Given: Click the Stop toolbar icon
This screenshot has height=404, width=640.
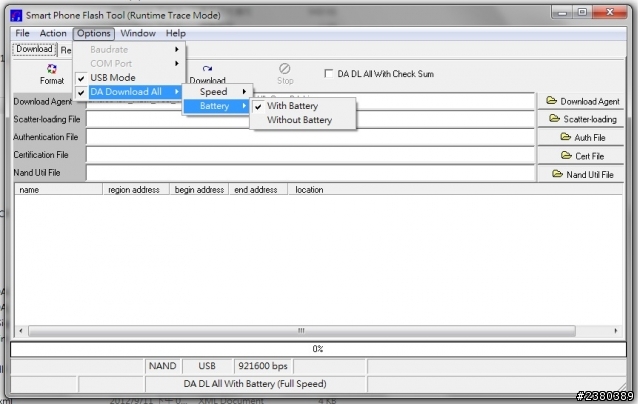Looking at the screenshot, I should point(285,73).
